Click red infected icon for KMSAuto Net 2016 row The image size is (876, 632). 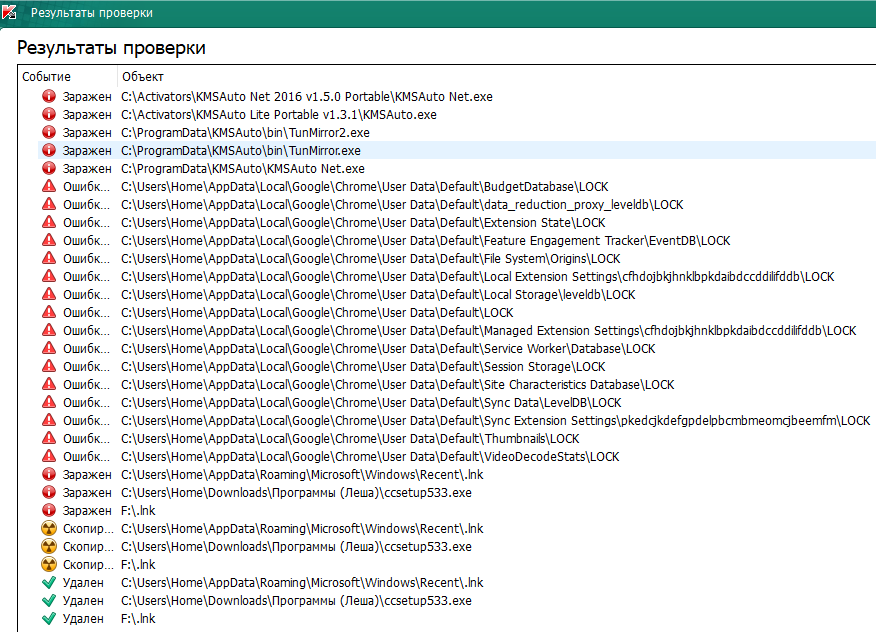tap(48, 97)
